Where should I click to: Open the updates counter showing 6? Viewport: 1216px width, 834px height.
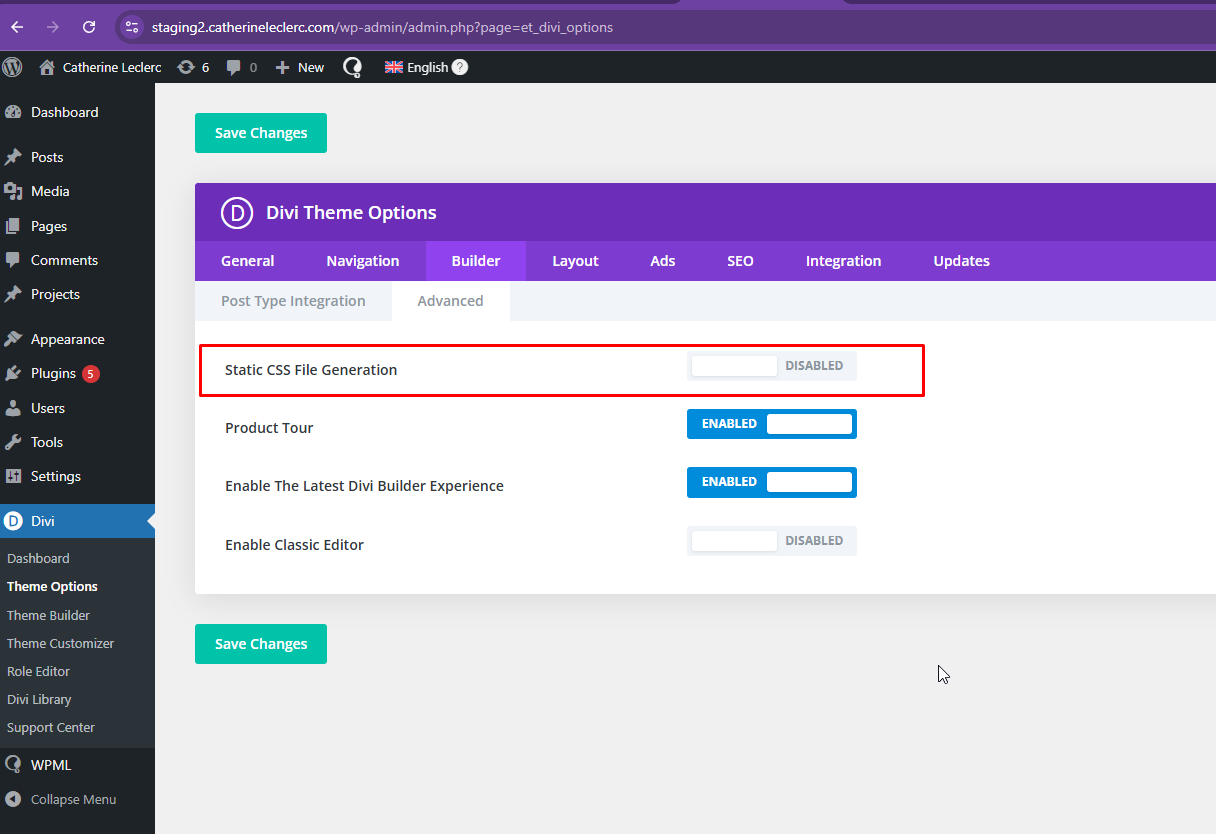(x=193, y=67)
